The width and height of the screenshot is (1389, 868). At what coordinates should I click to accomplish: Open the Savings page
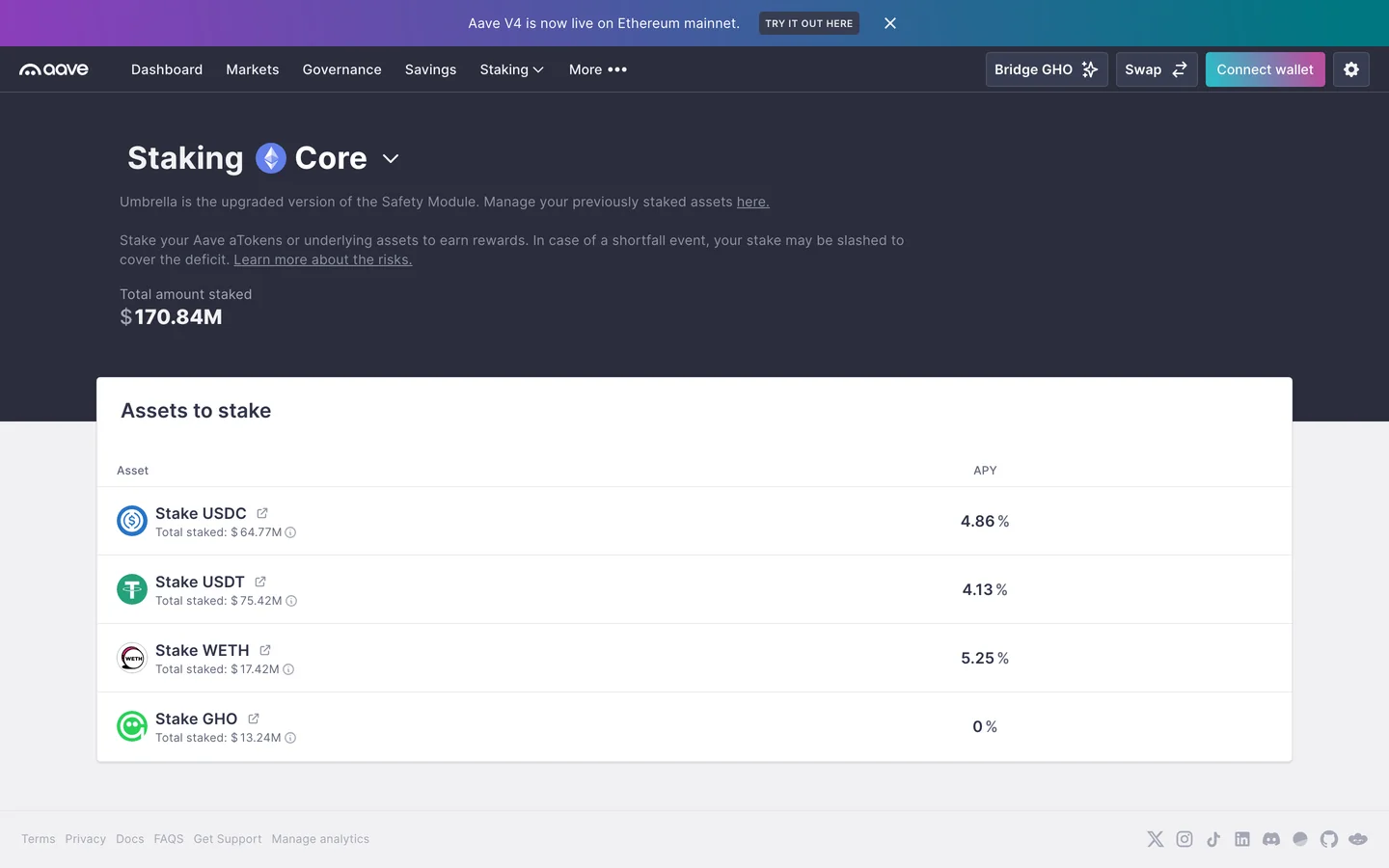pos(430,69)
